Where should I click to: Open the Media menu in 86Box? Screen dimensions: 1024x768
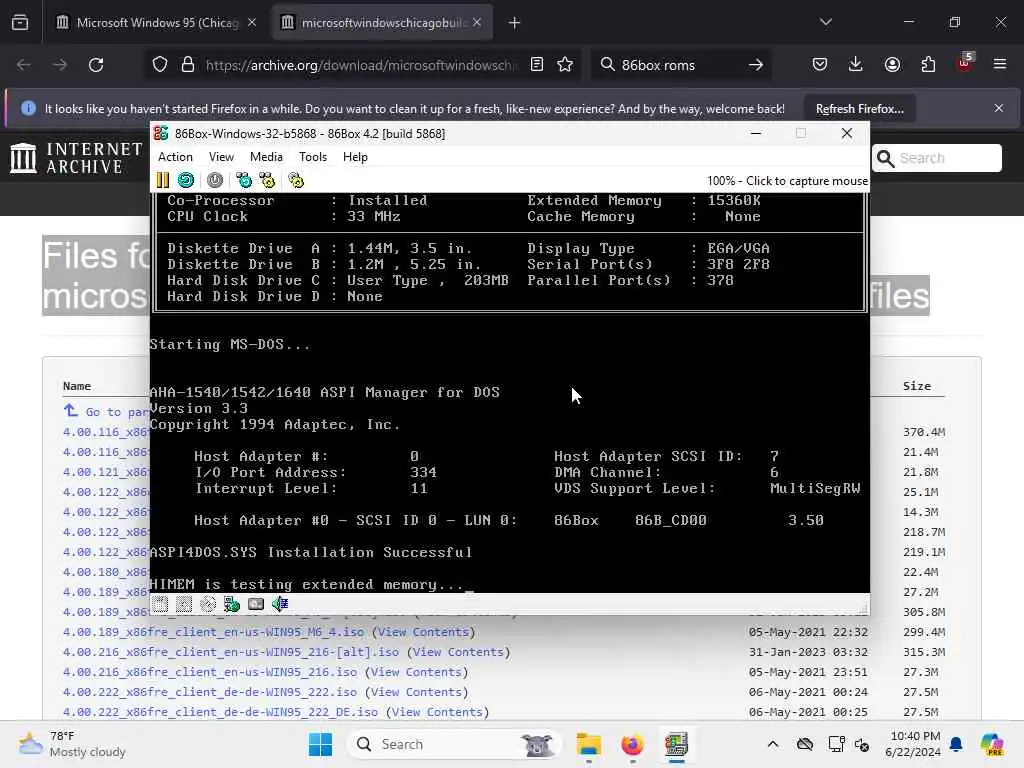coord(266,157)
